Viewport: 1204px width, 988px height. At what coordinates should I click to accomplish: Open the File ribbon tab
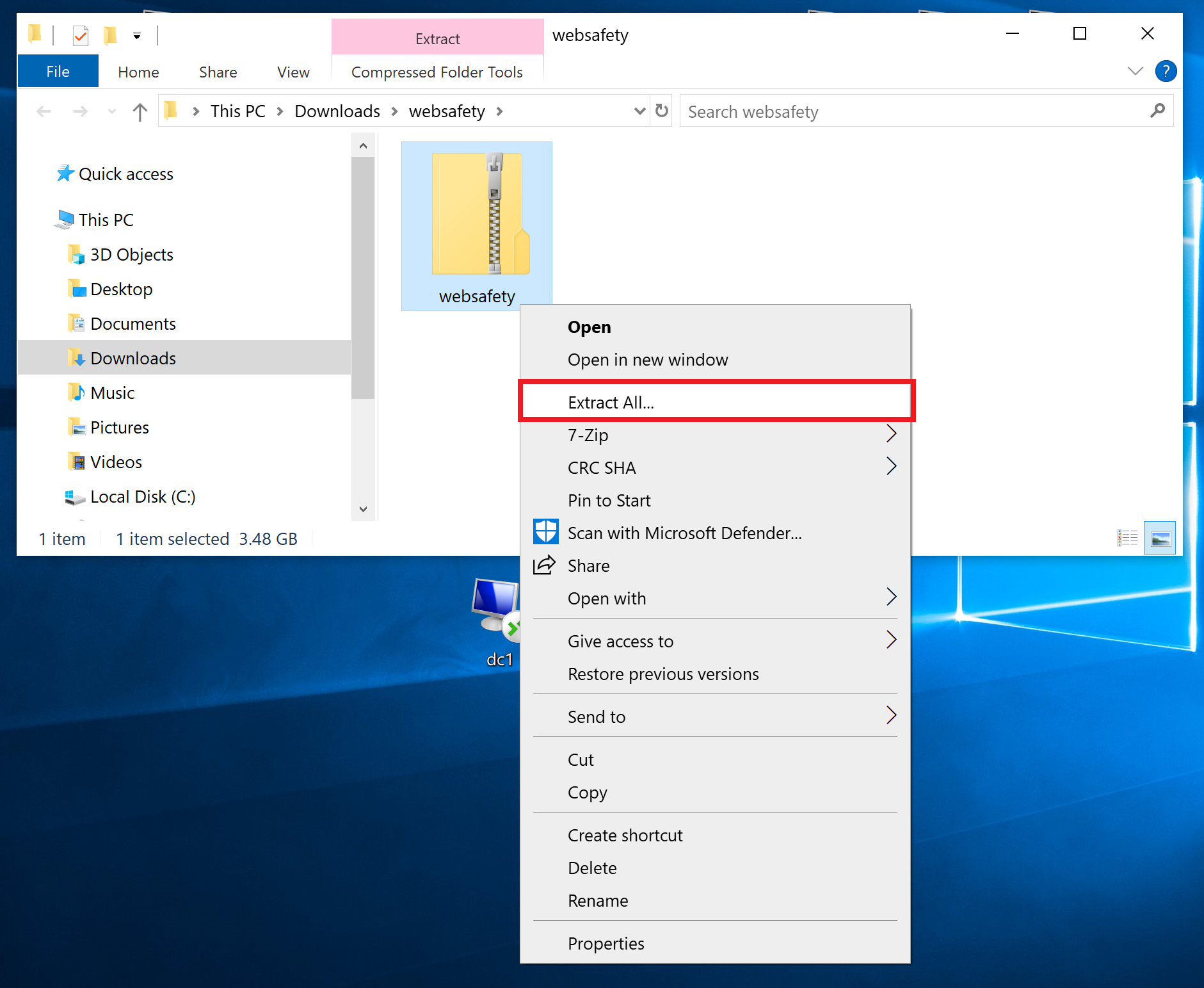point(58,71)
